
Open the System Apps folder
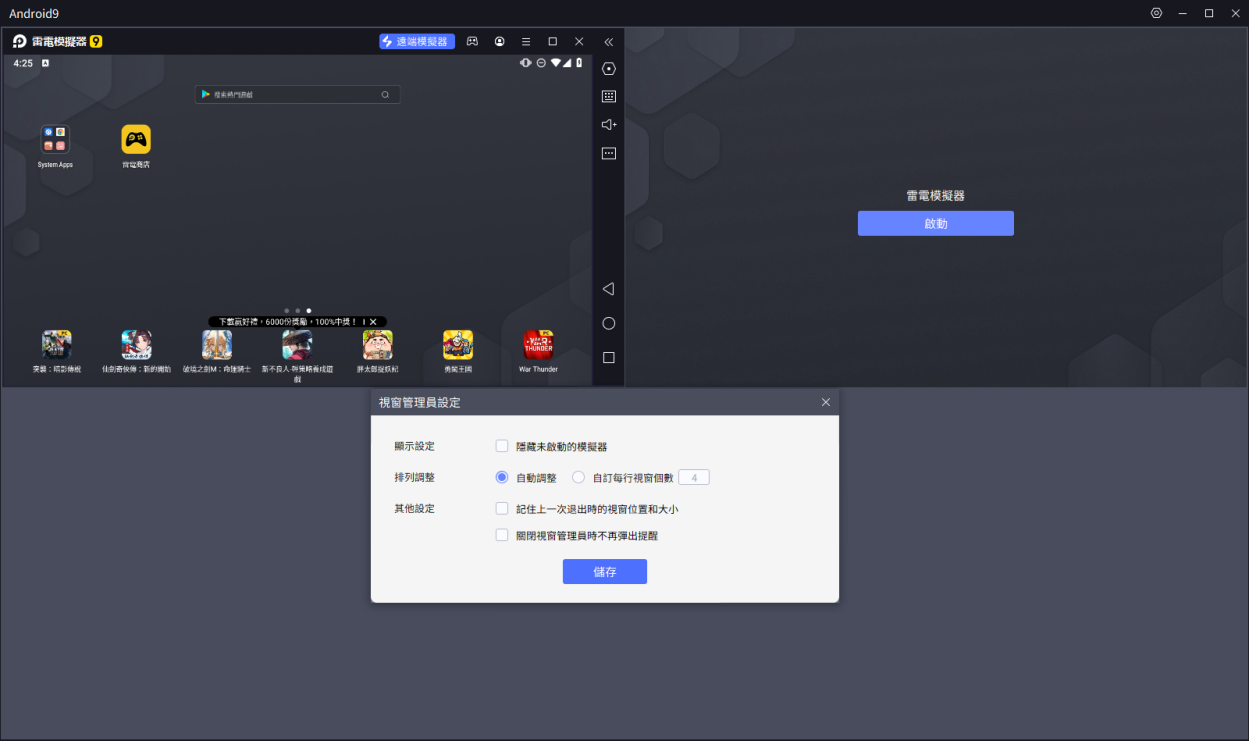pyautogui.click(x=55, y=139)
